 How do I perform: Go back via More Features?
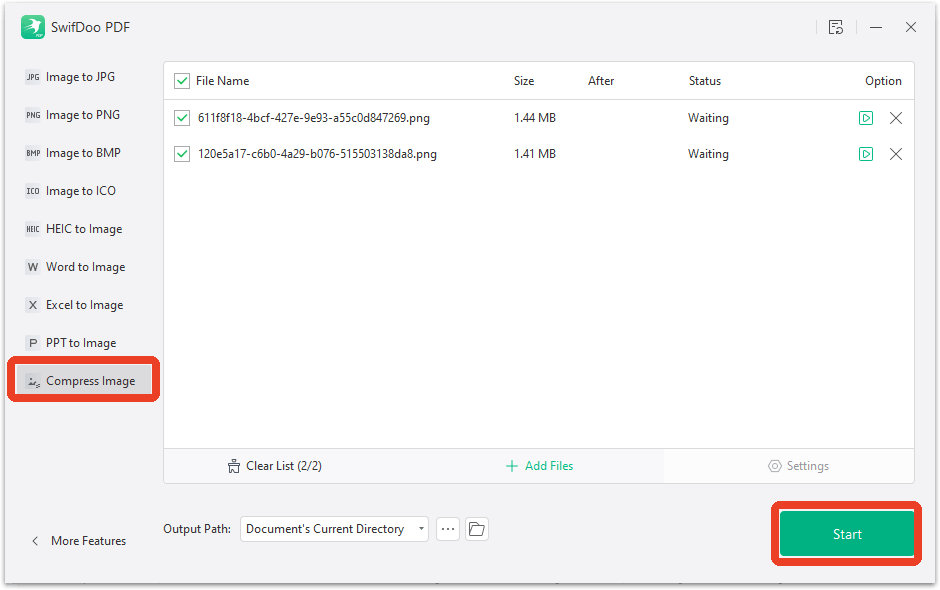(x=79, y=541)
